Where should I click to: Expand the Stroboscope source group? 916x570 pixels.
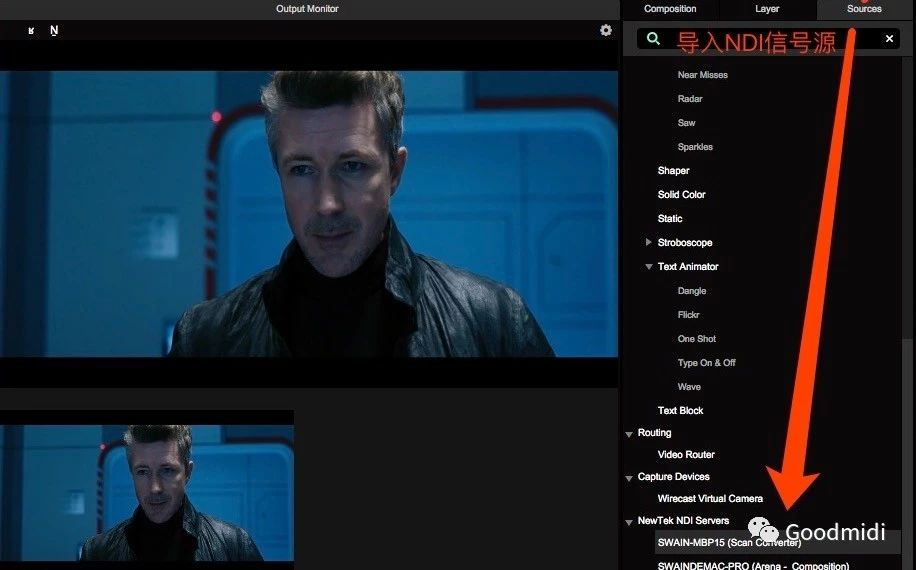pyautogui.click(x=648, y=242)
